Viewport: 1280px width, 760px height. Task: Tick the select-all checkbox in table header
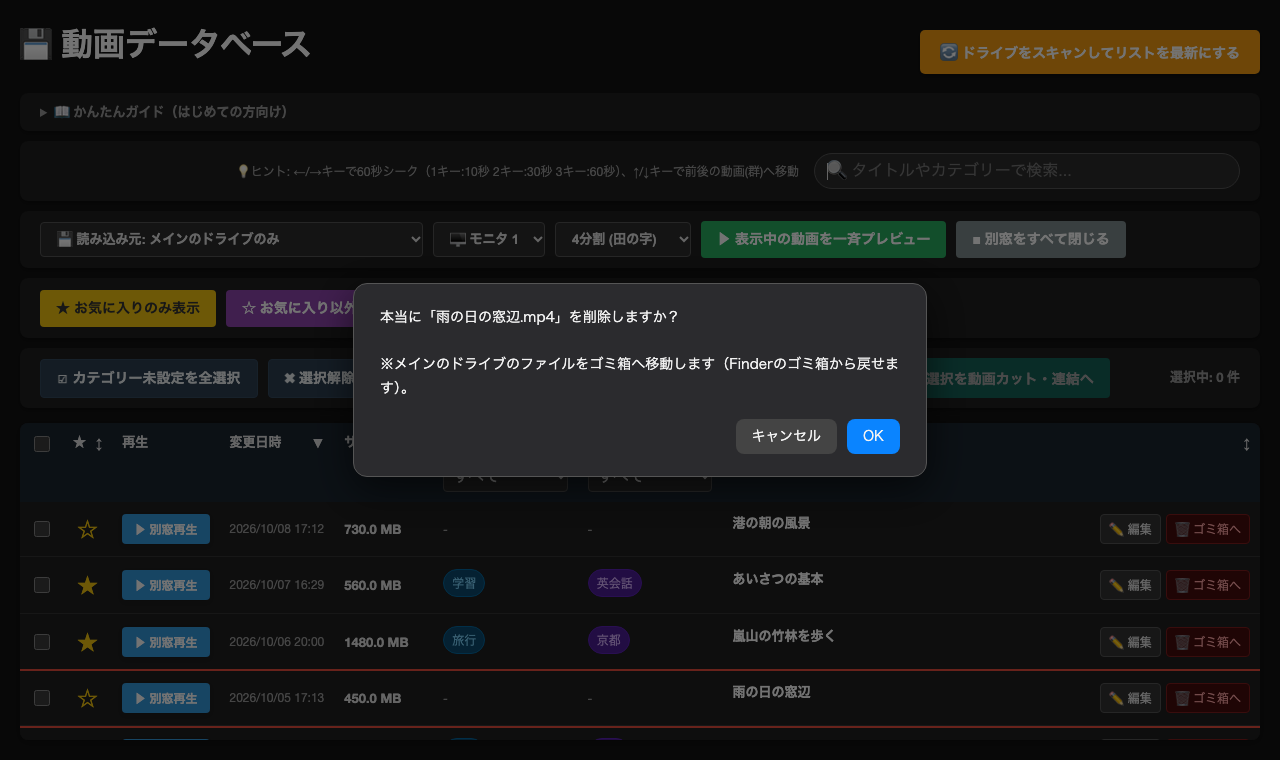pos(42,444)
